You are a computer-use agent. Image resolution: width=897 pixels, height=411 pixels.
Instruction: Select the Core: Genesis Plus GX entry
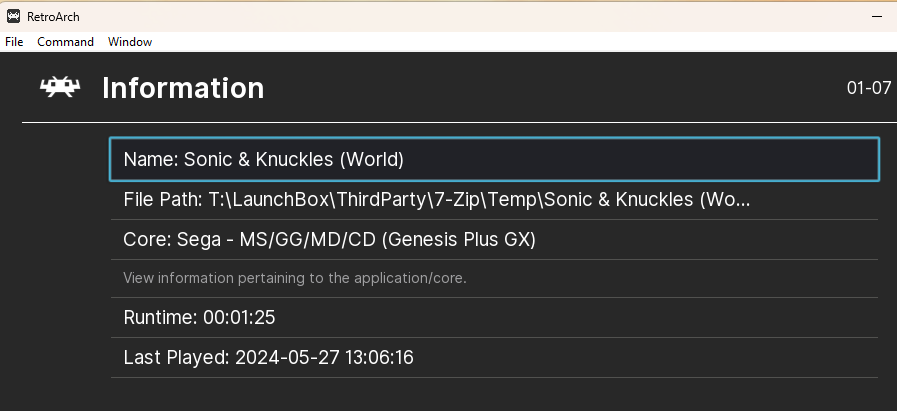coord(494,239)
